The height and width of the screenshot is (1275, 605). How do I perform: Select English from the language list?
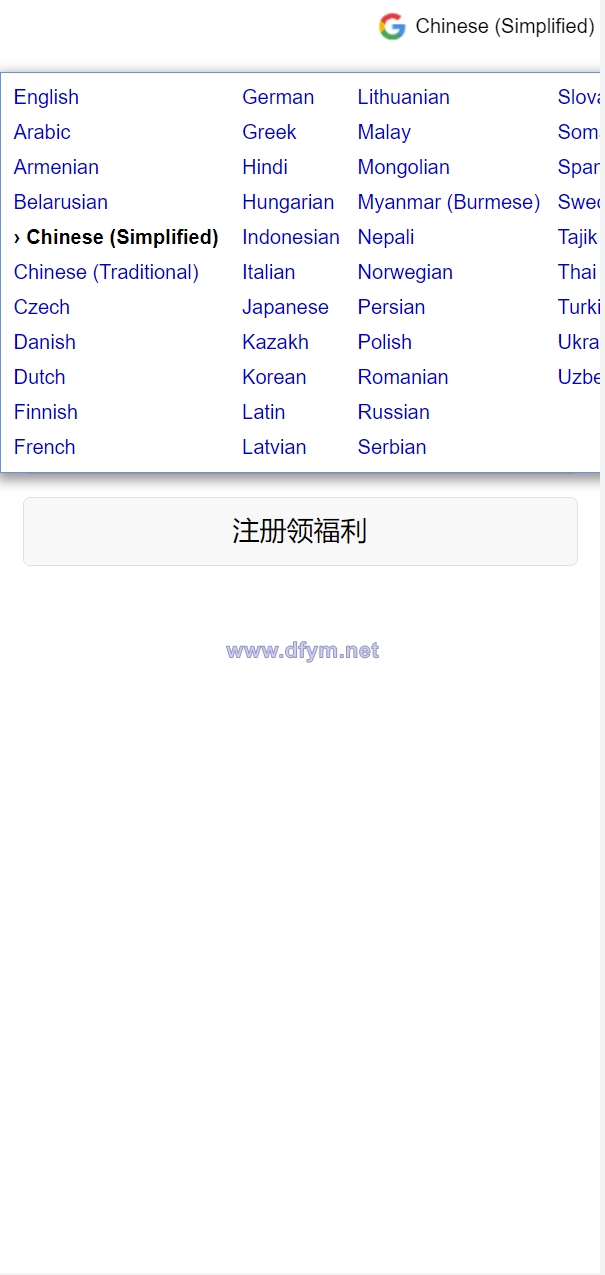click(46, 97)
